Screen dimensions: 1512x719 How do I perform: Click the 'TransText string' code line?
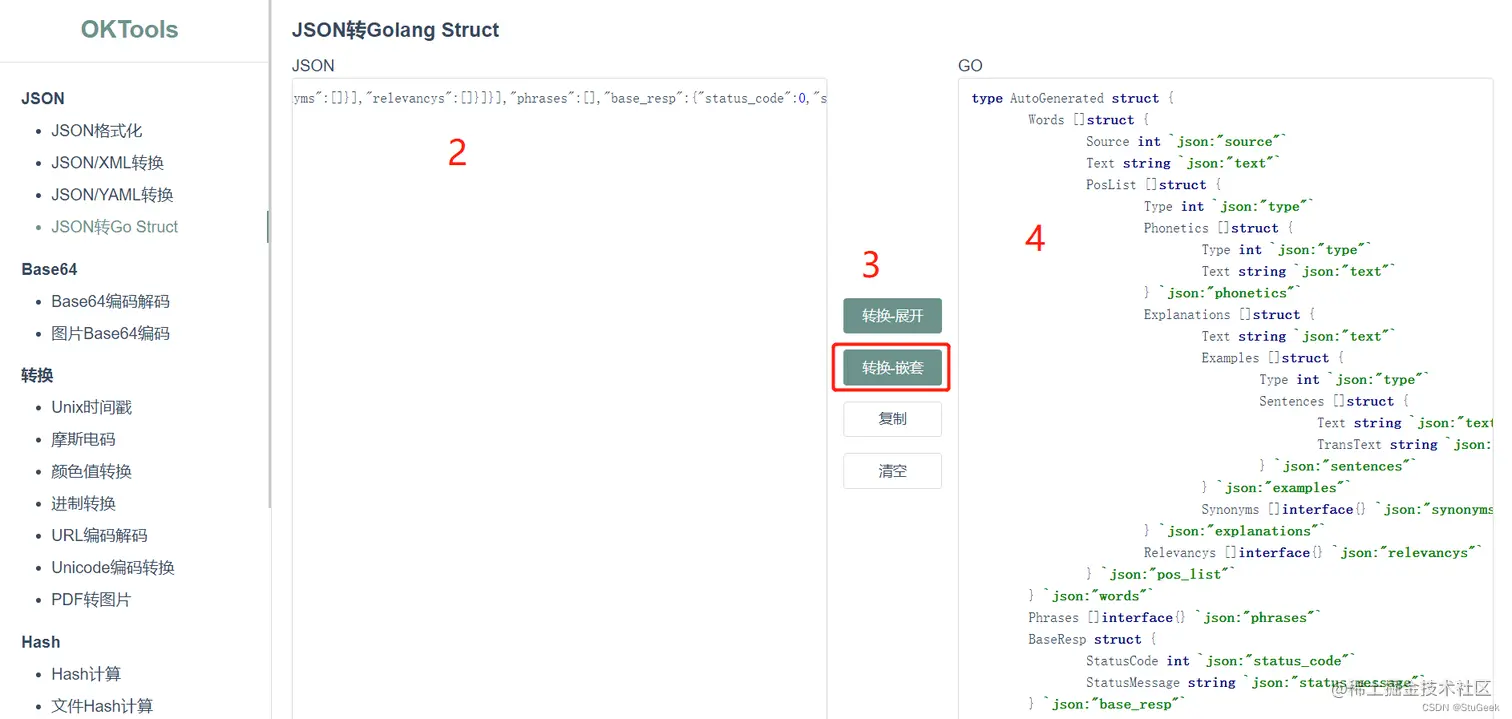(1405, 445)
